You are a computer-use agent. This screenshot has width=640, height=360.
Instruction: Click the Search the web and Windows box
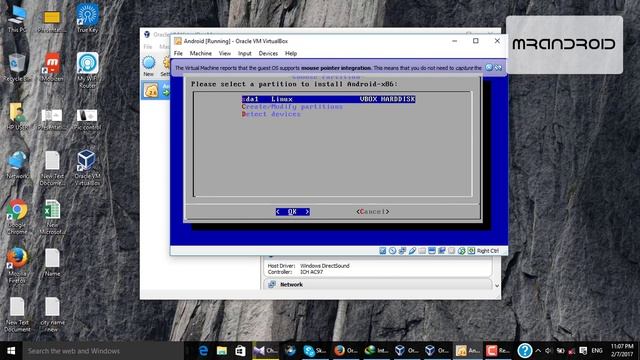coord(103,351)
